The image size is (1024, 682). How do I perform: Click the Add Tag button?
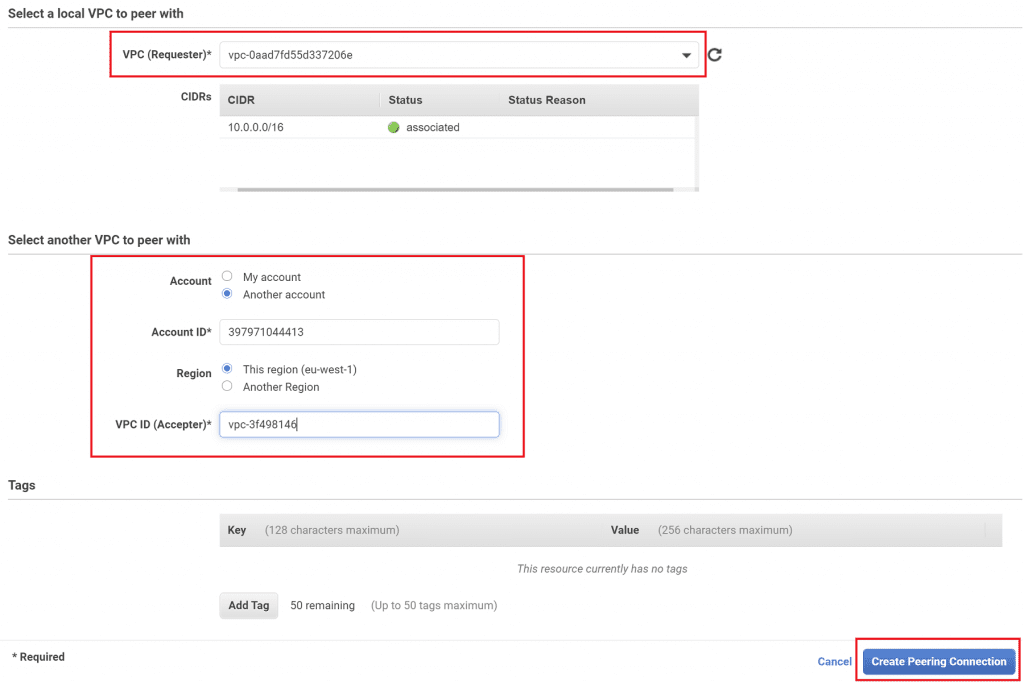click(248, 605)
